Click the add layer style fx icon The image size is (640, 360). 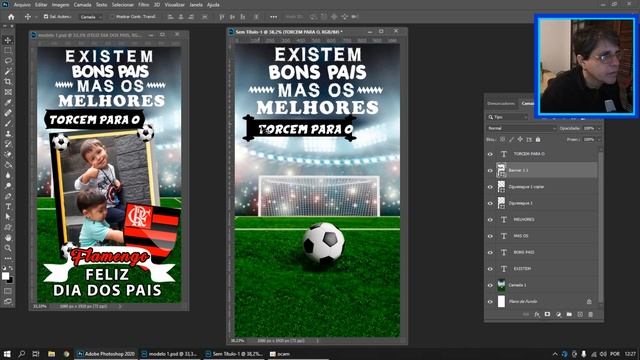coord(537,314)
